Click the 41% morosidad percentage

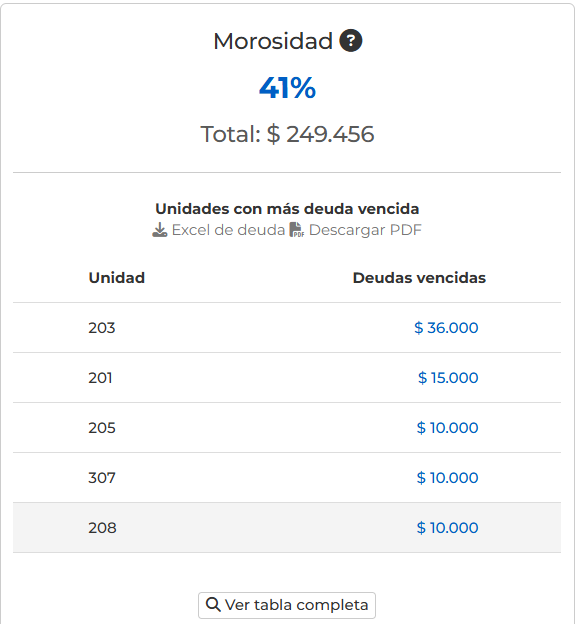pos(287,88)
